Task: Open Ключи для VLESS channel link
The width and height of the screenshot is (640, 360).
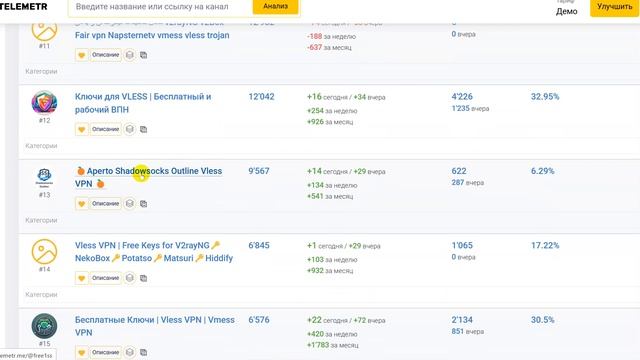Action: [x=143, y=103]
